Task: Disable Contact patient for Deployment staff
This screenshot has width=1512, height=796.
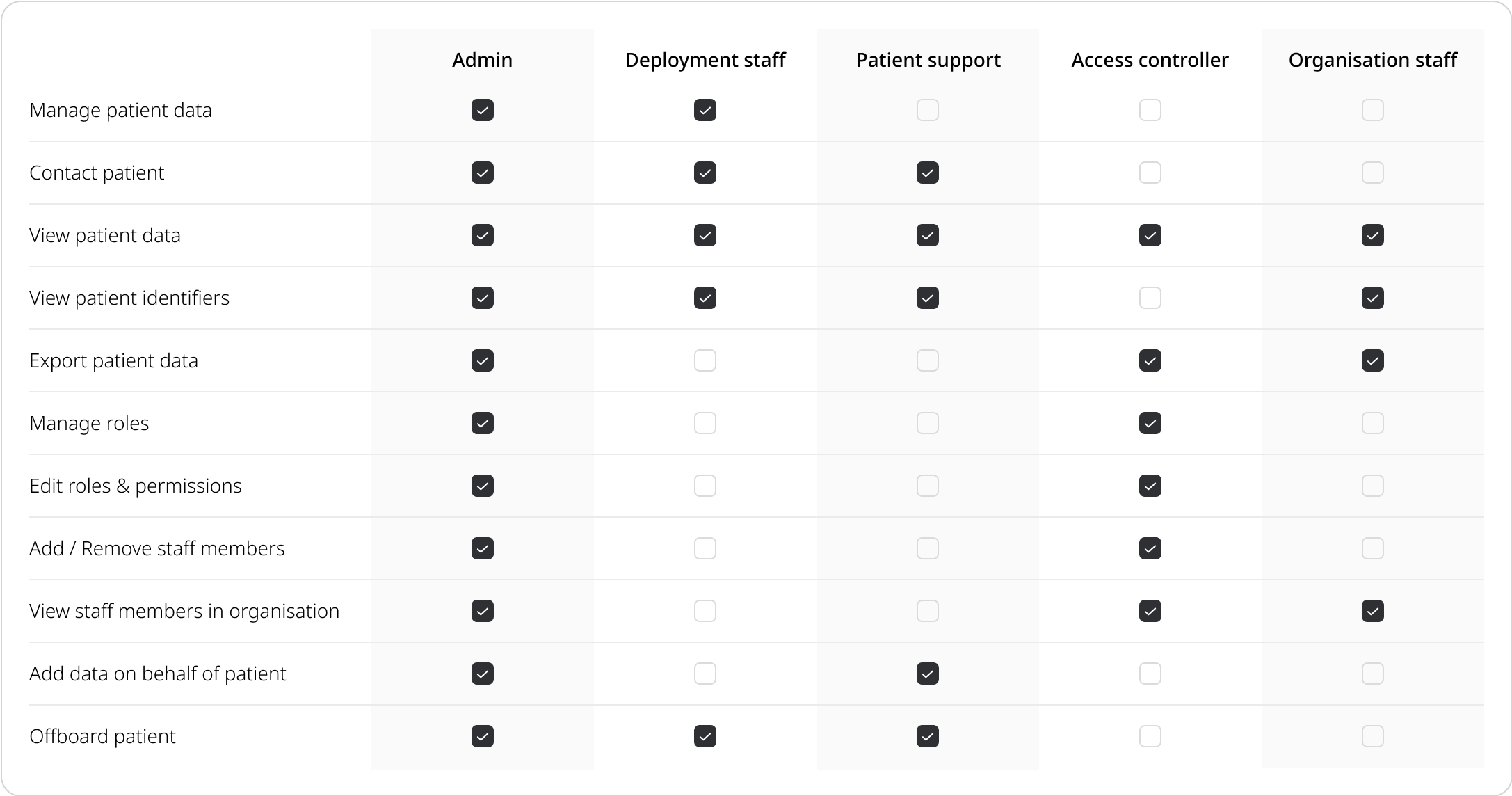Action: 705,173
